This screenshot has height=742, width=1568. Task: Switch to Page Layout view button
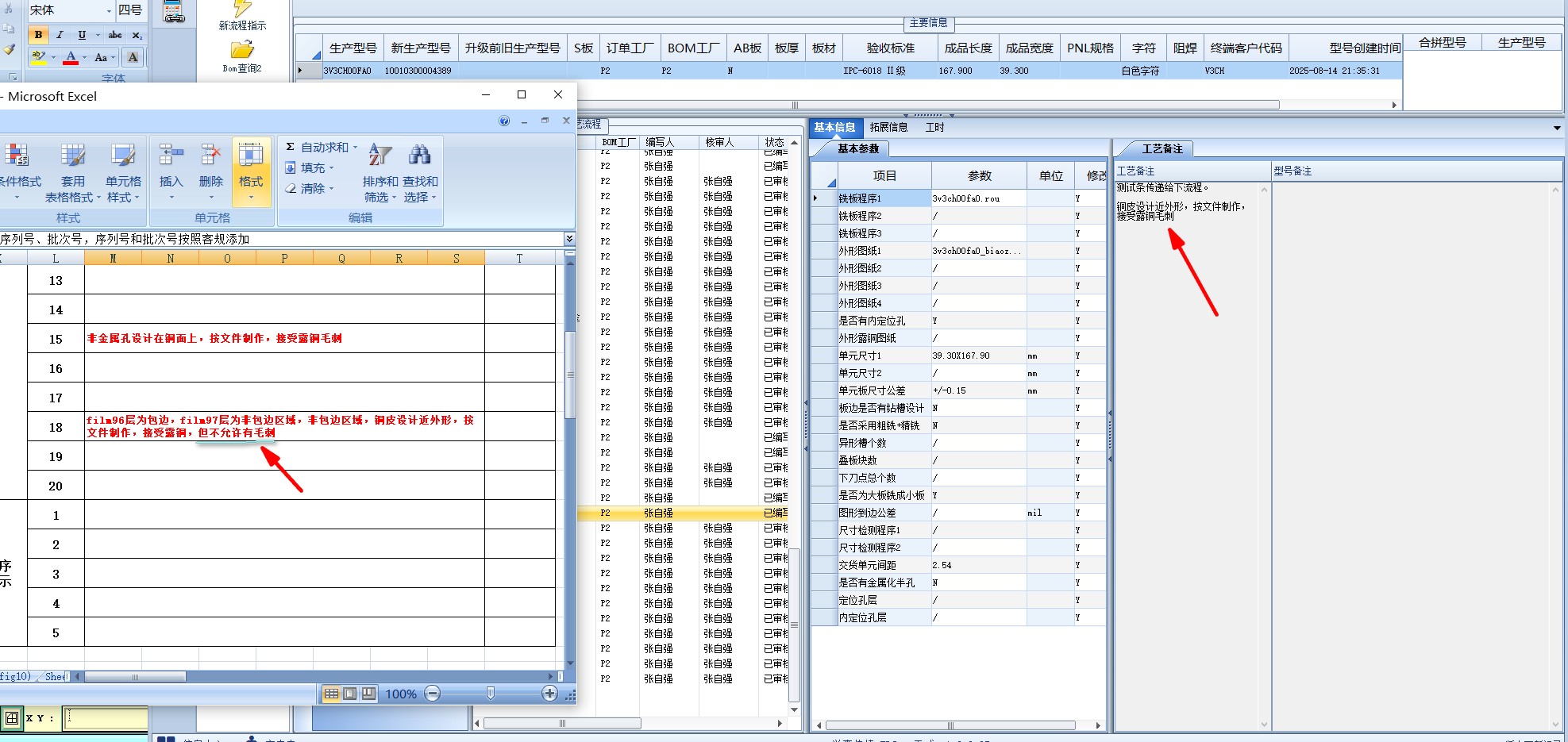click(349, 694)
